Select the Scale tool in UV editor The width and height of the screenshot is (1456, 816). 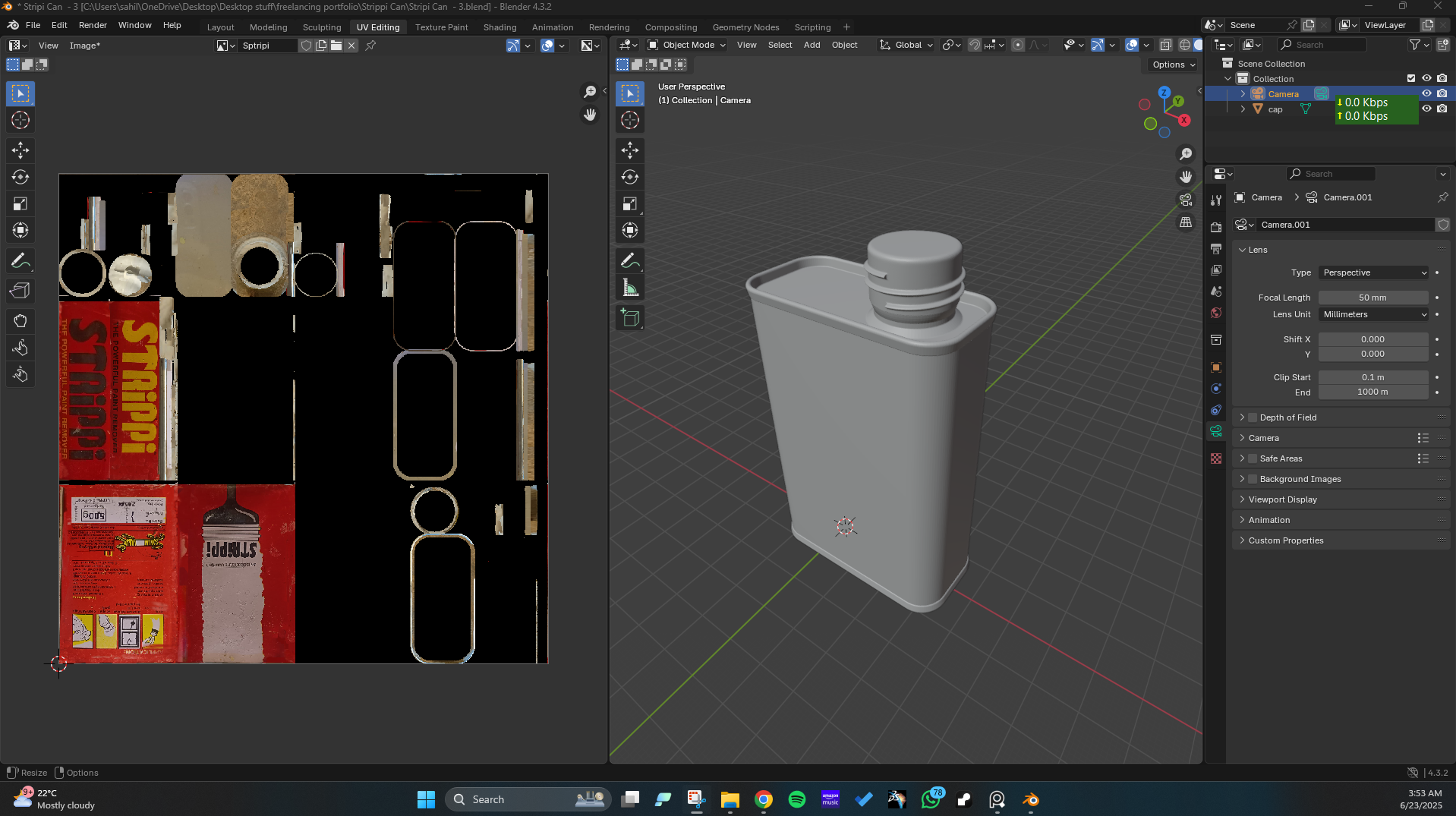pyautogui.click(x=20, y=203)
